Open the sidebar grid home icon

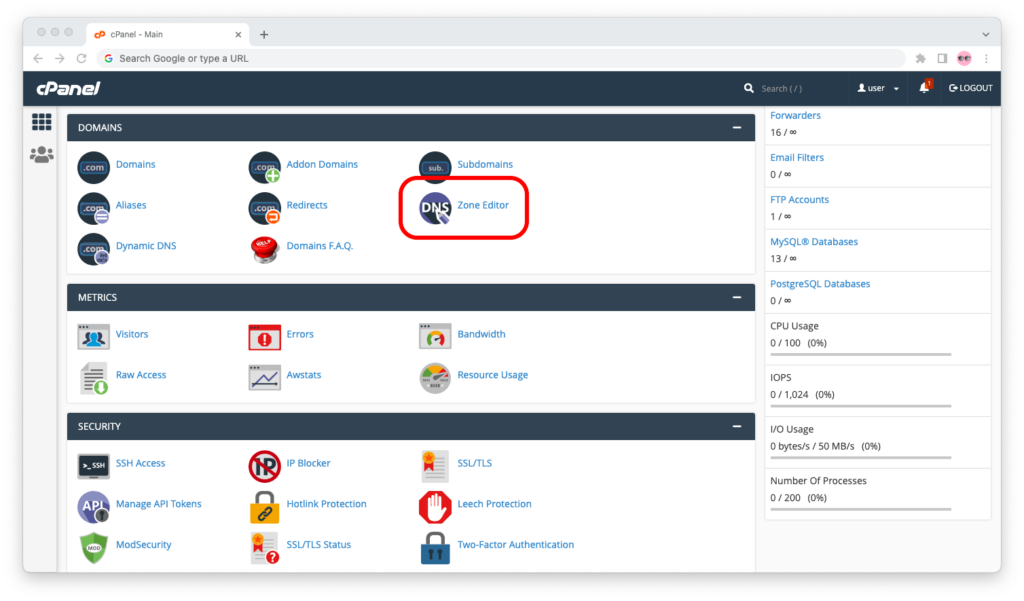tap(42, 122)
